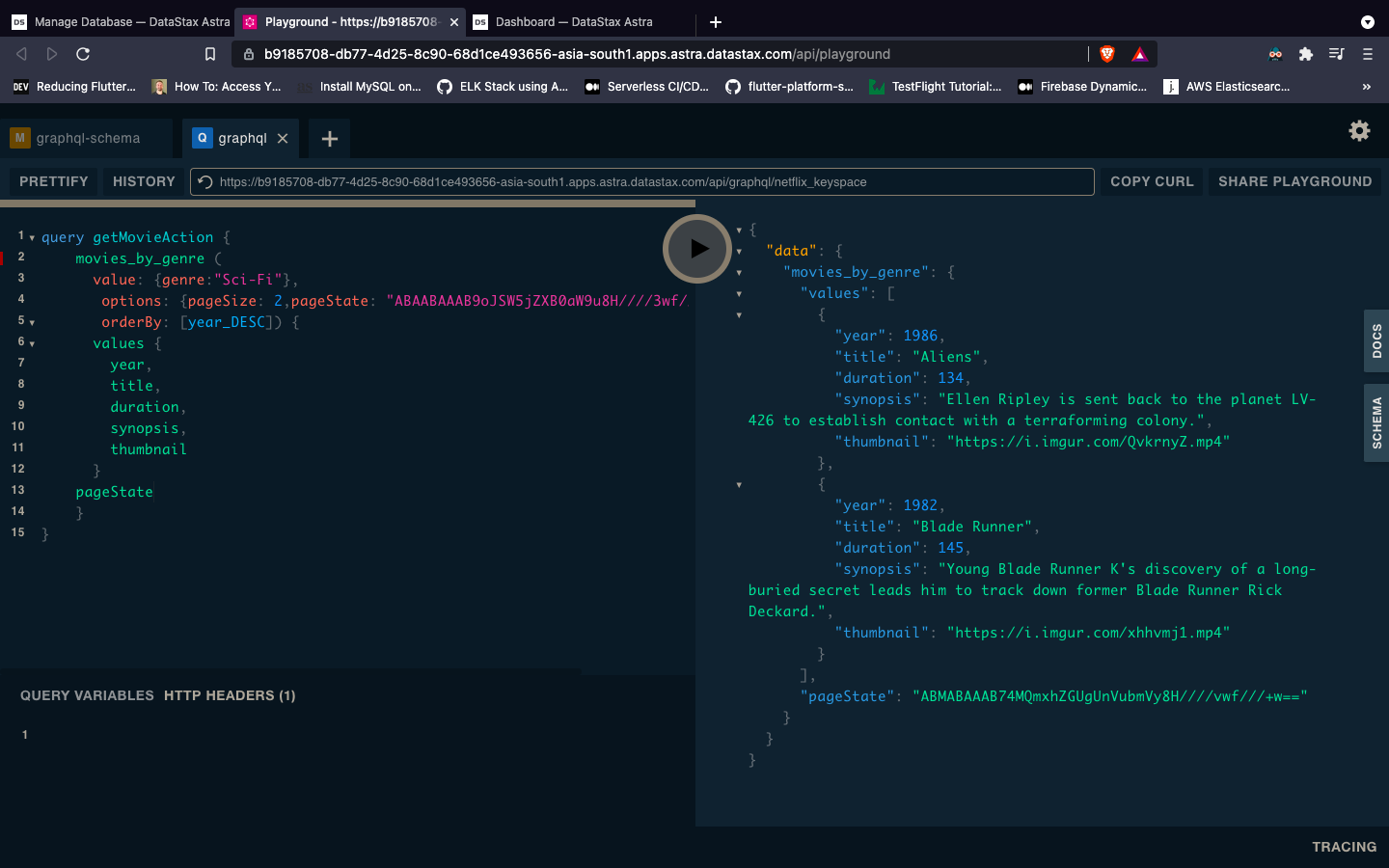Click SHARE PLAYGROUND
Image resolution: width=1389 pixels, height=868 pixels.
point(1294,181)
